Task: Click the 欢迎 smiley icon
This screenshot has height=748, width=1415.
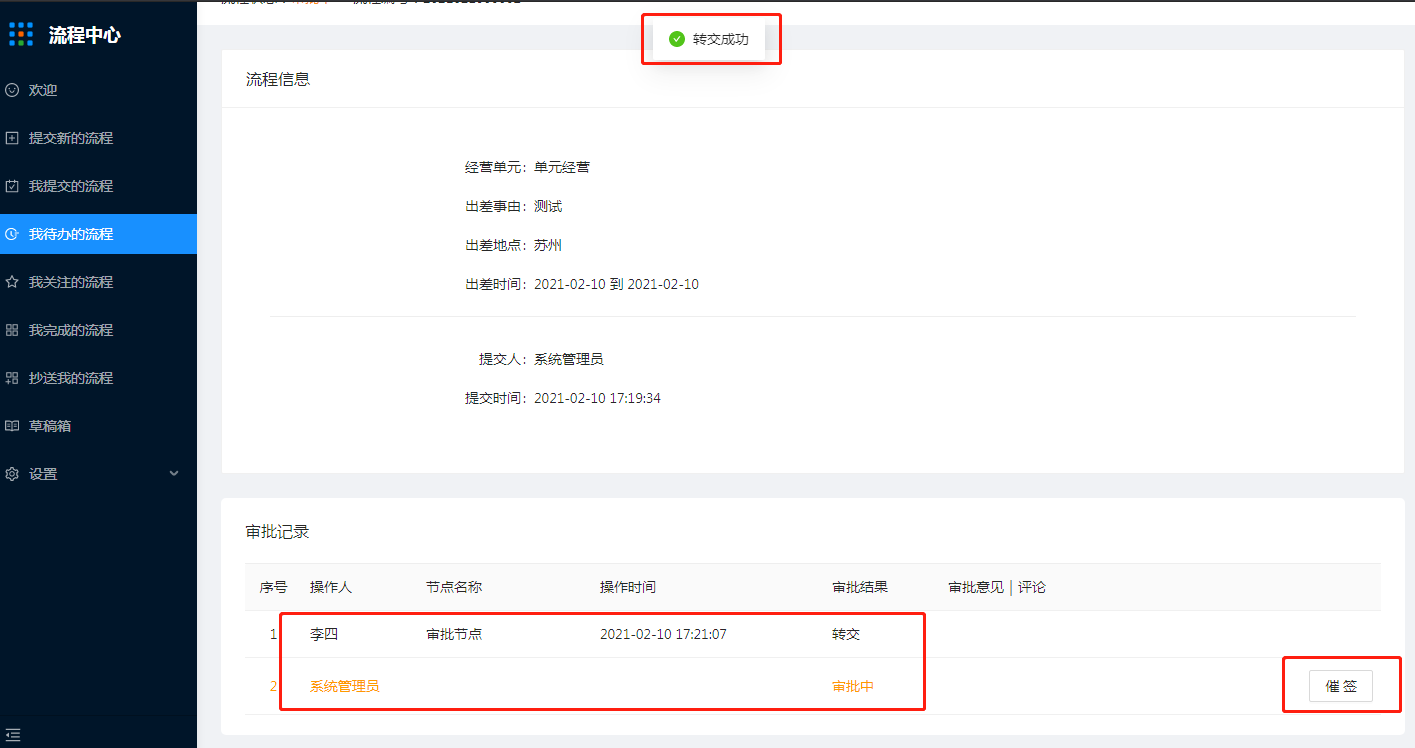Action: coord(12,90)
